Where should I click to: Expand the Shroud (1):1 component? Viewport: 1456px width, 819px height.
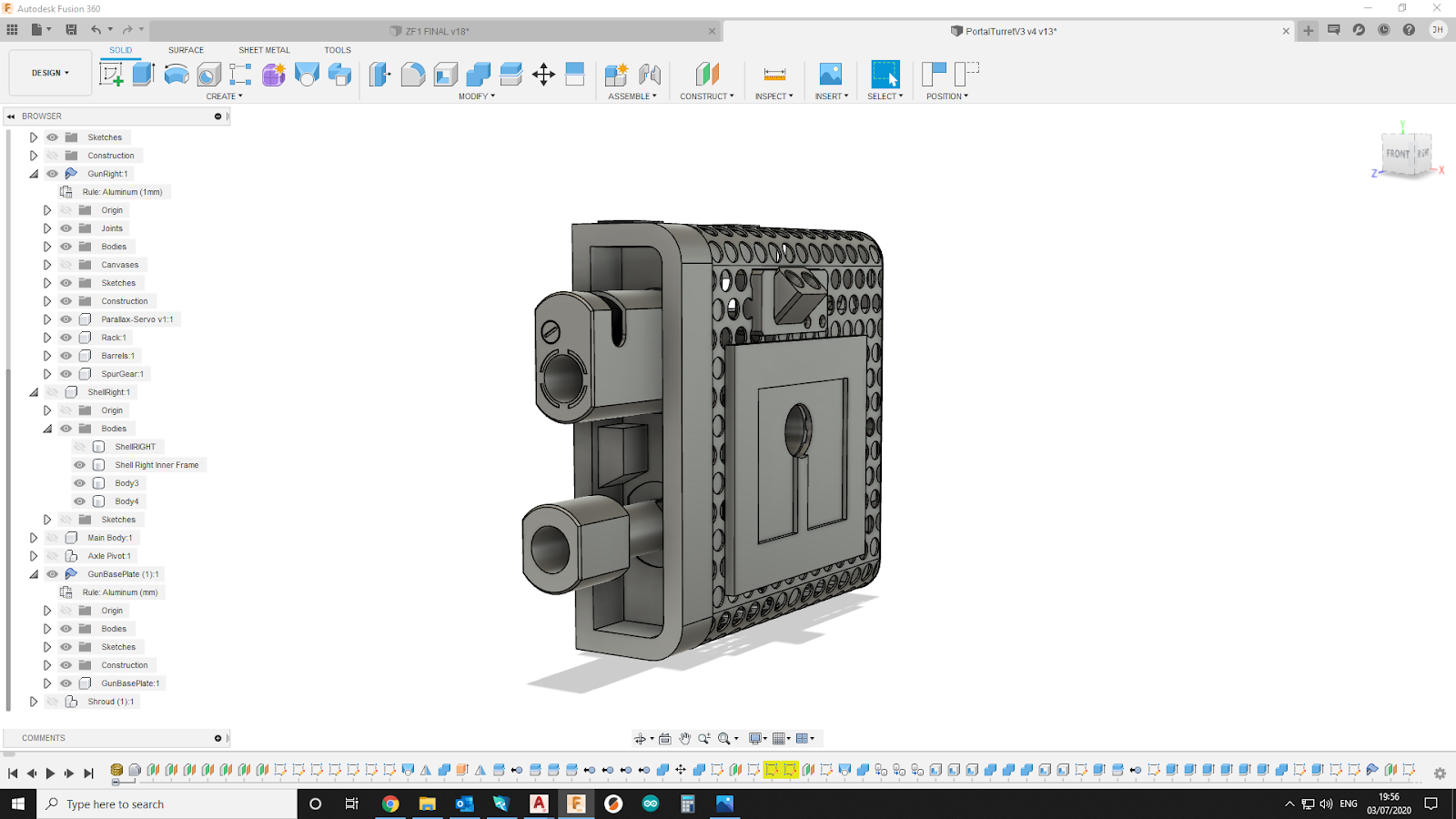[x=34, y=702]
